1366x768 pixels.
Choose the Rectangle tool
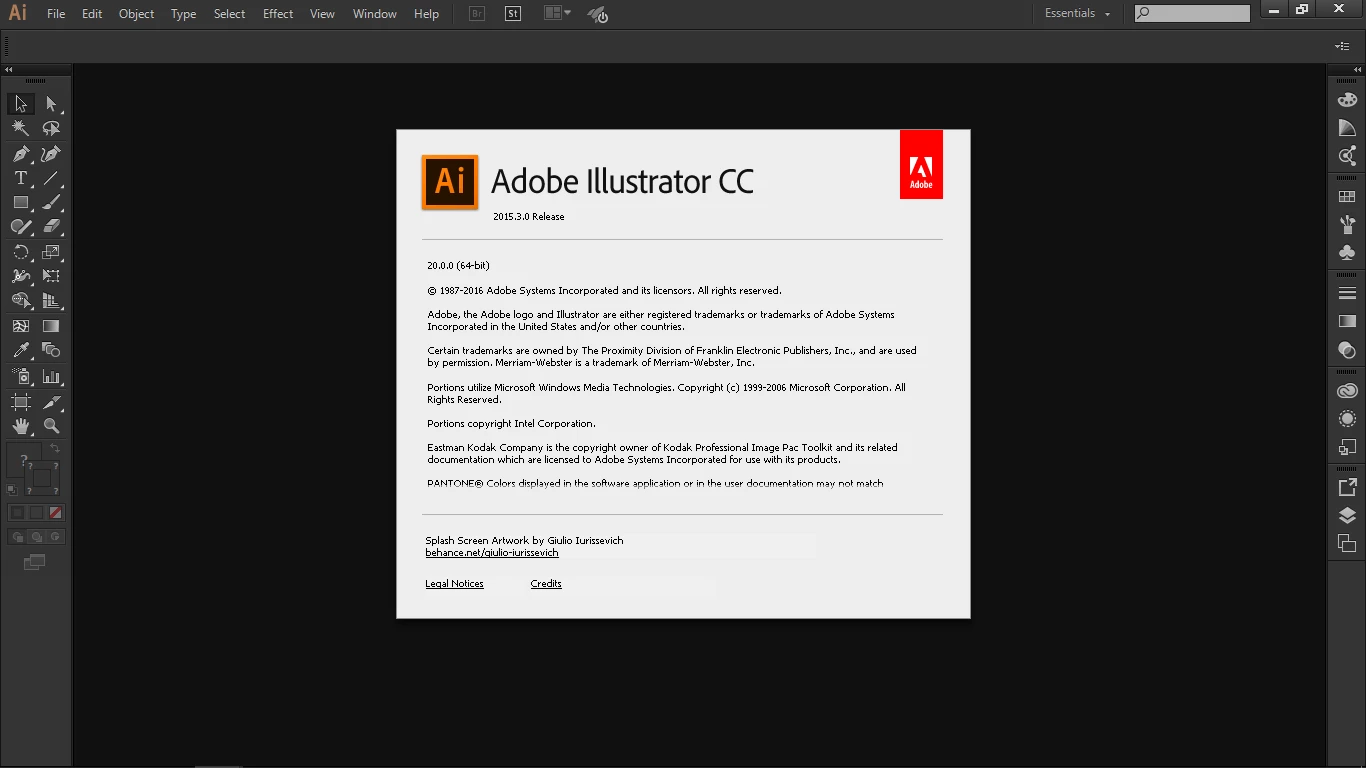point(20,202)
